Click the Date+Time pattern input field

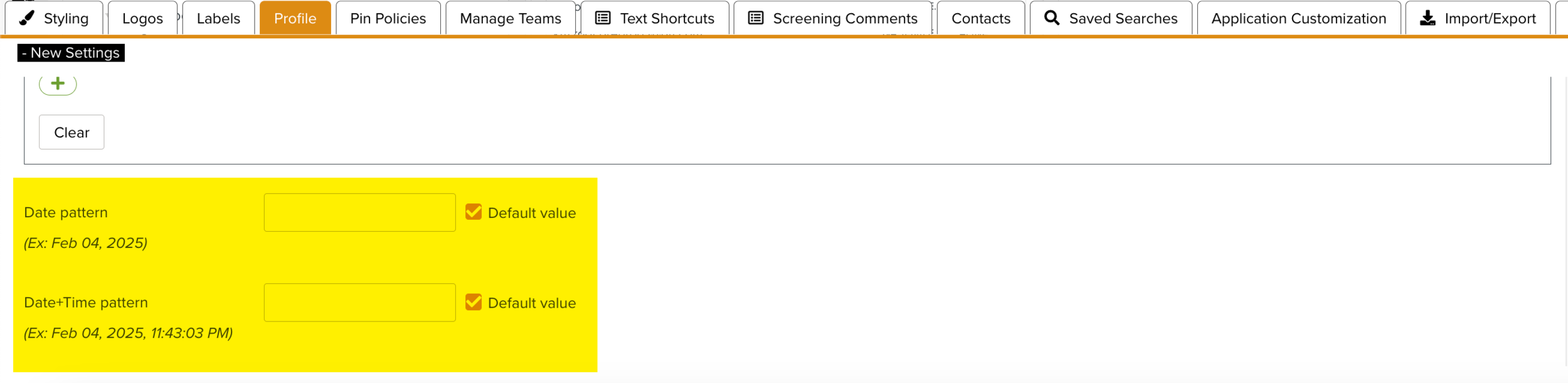tap(359, 303)
